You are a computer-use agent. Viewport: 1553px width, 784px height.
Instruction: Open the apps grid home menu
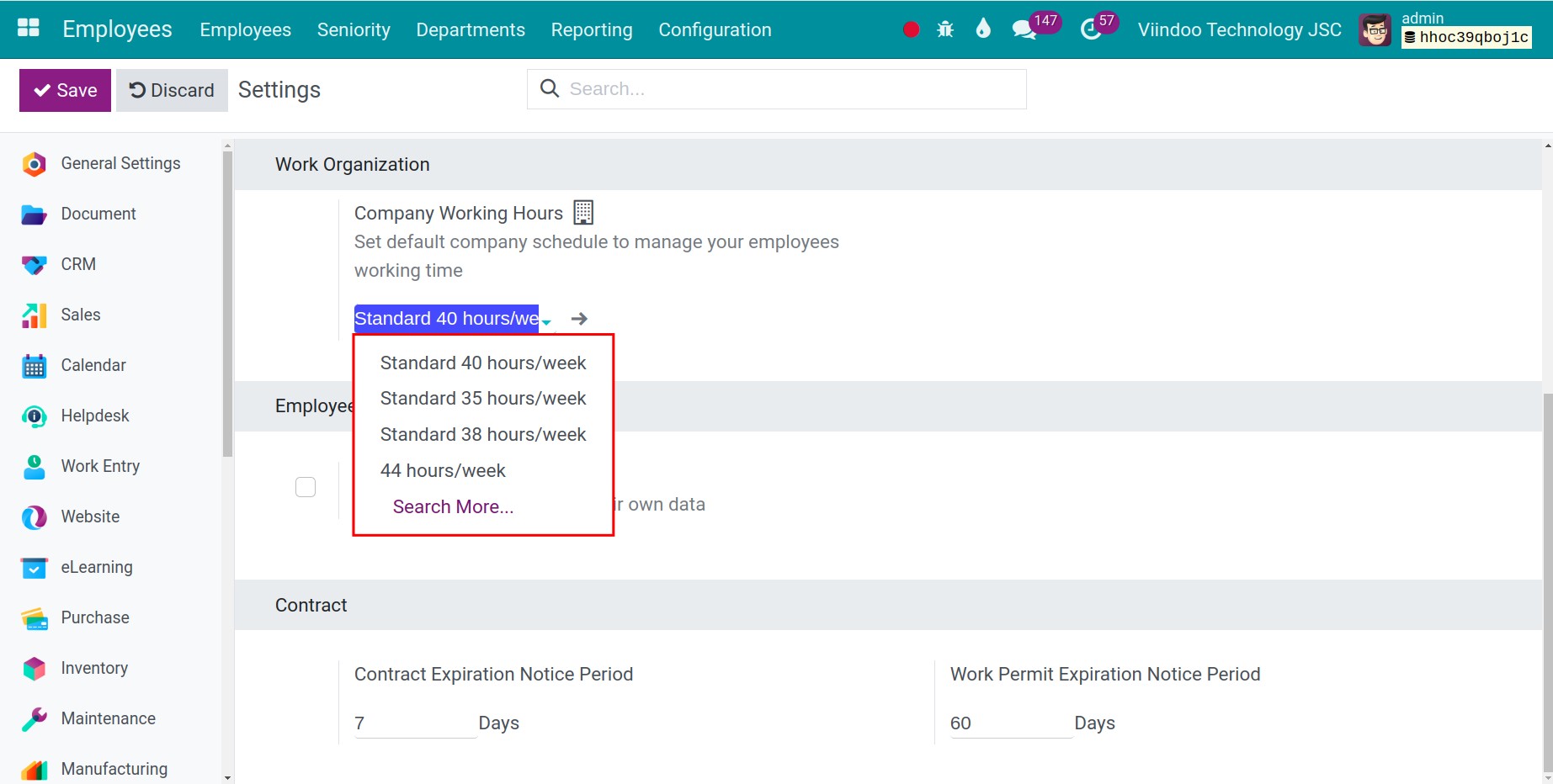tap(29, 29)
